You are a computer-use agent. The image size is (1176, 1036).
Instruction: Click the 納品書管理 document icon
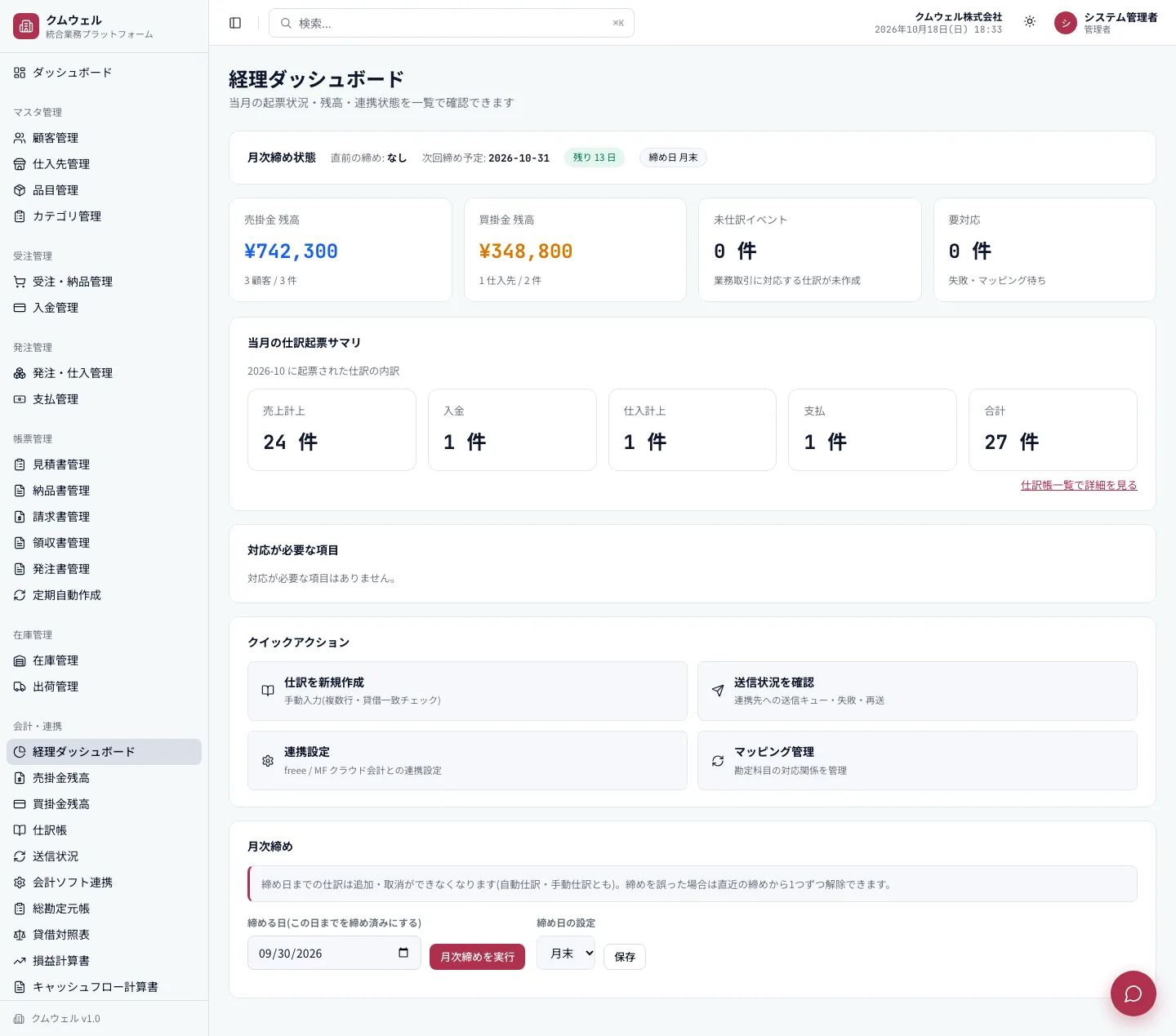[x=20, y=491]
